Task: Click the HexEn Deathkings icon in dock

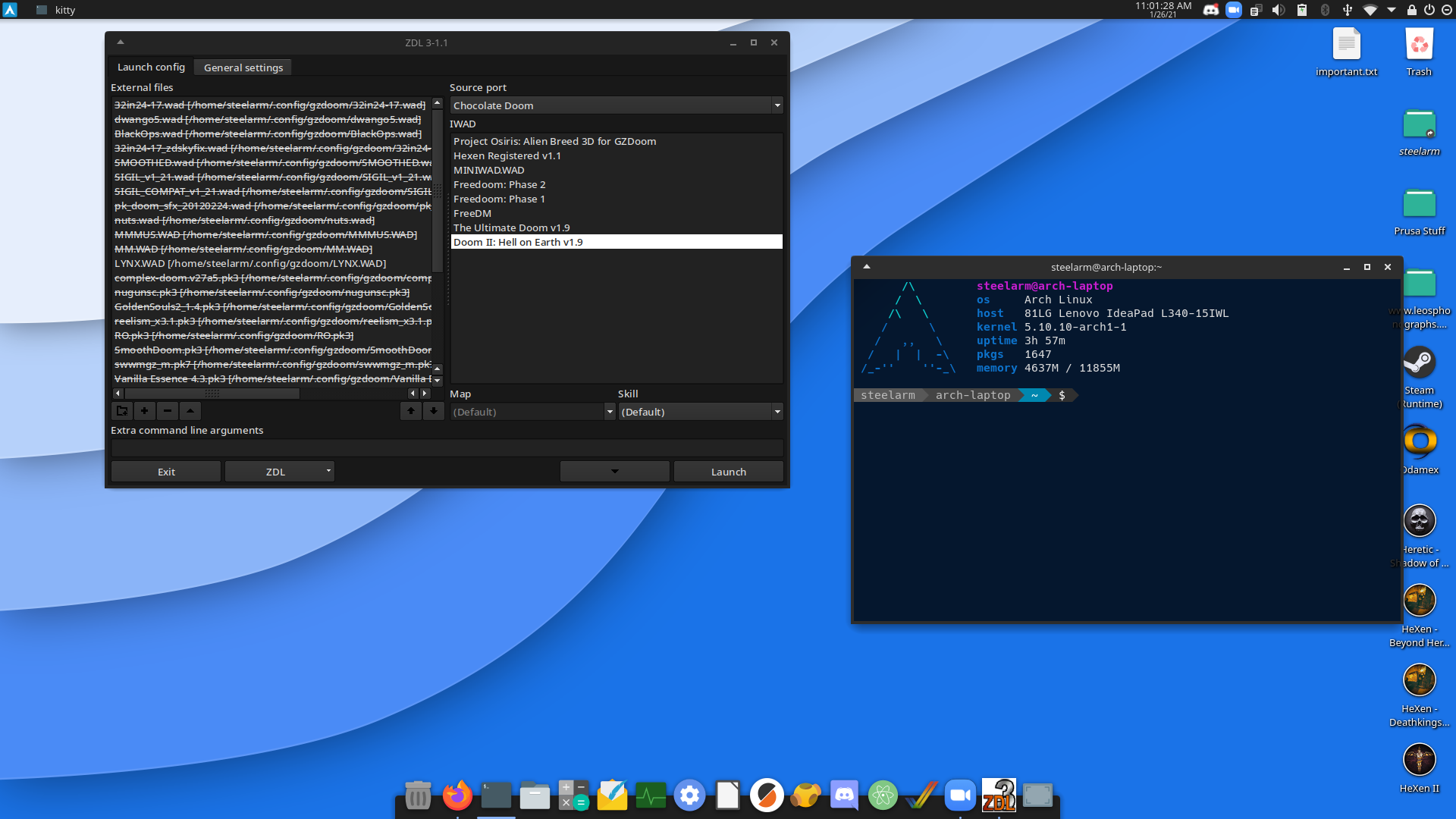Action: pos(1420,682)
